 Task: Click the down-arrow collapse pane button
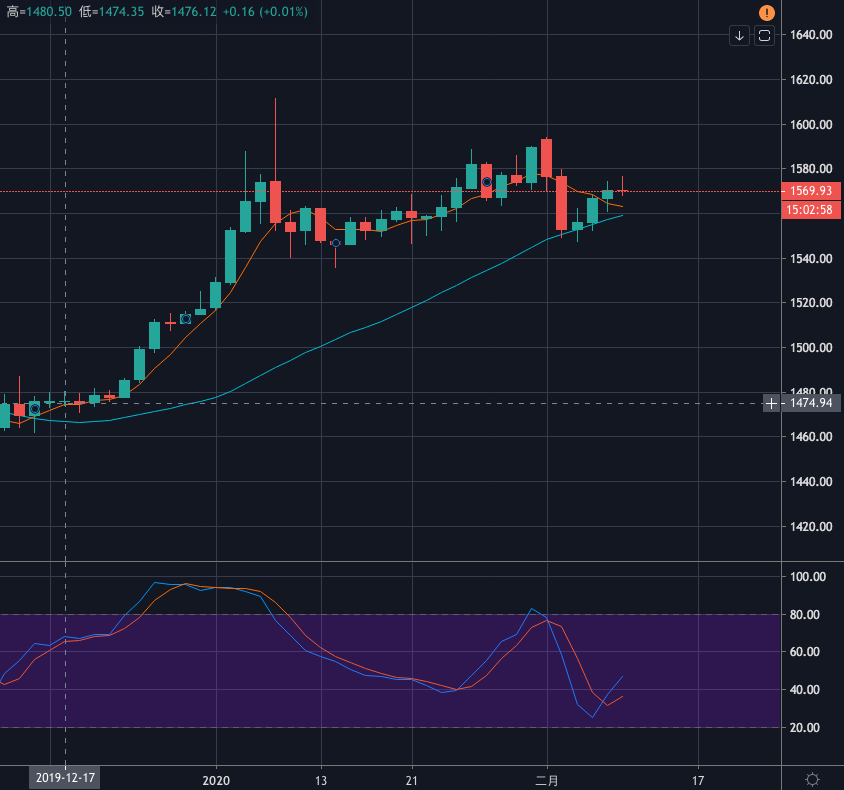pos(740,36)
